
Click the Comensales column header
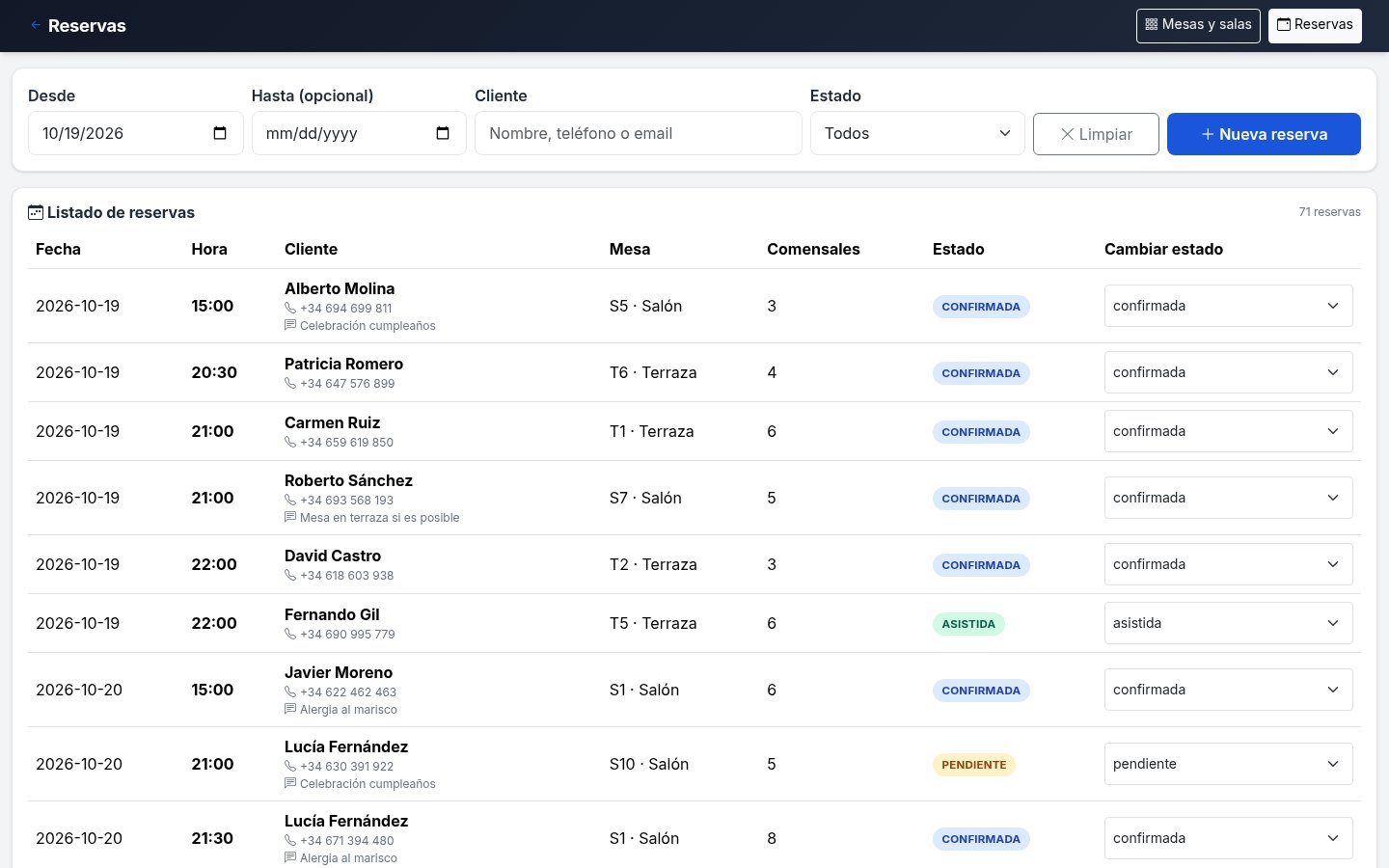pyautogui.click(x=813, y=249)
